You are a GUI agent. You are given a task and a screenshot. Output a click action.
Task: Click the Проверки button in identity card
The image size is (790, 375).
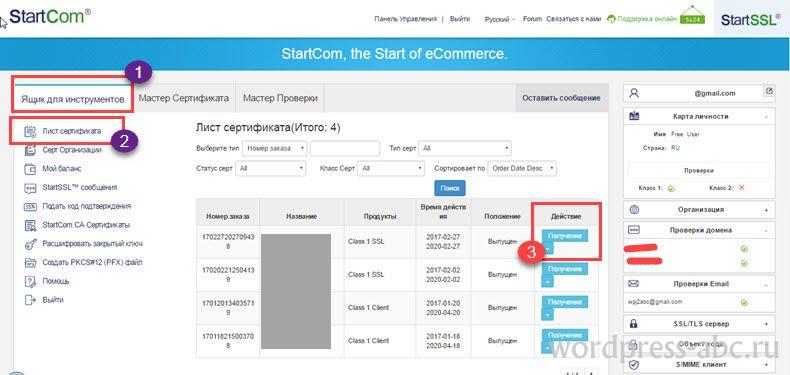coord(698,170)
